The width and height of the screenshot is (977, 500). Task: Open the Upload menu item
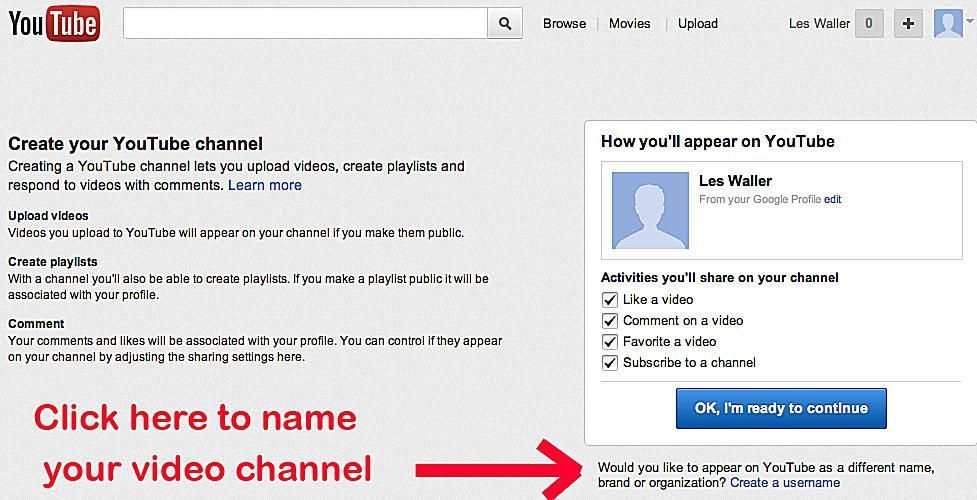tap(698, 24)
